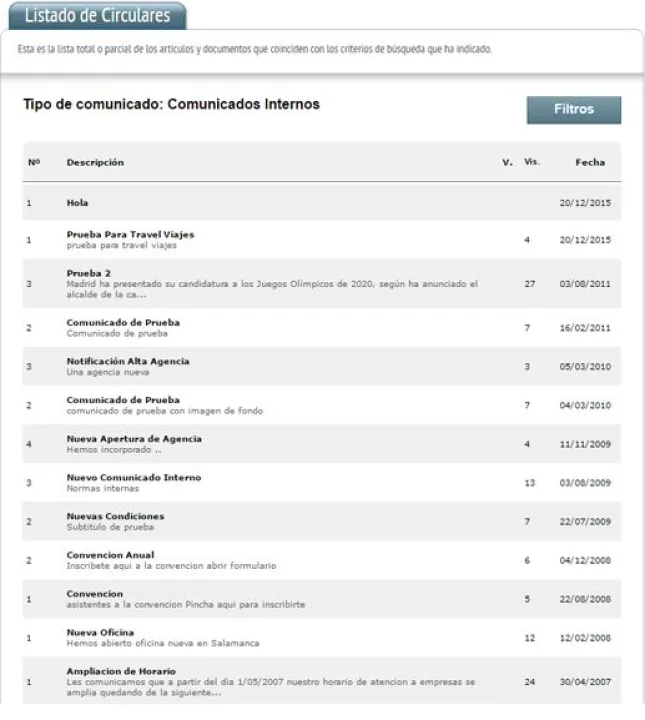Select the Nueva Oficina circular

pyautogui.click(x=100, y=632)
